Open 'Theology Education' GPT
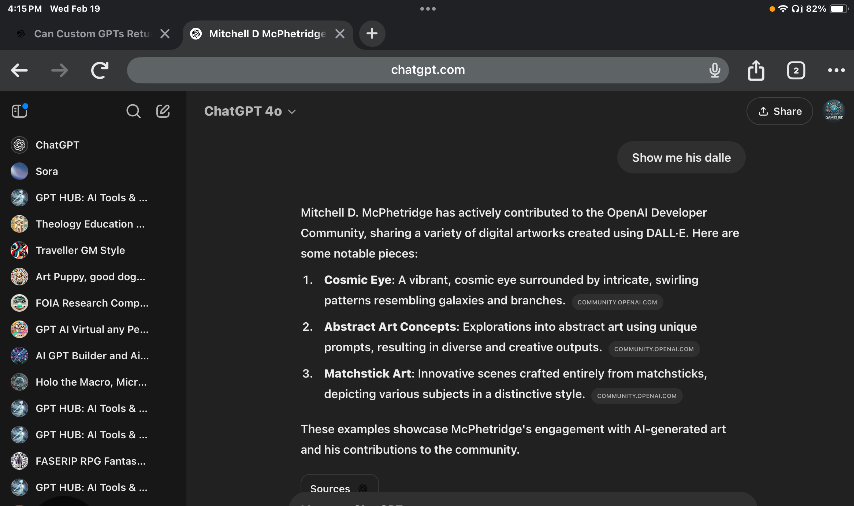This screenshot has width=854, height=506. click(x=92, y=224)
